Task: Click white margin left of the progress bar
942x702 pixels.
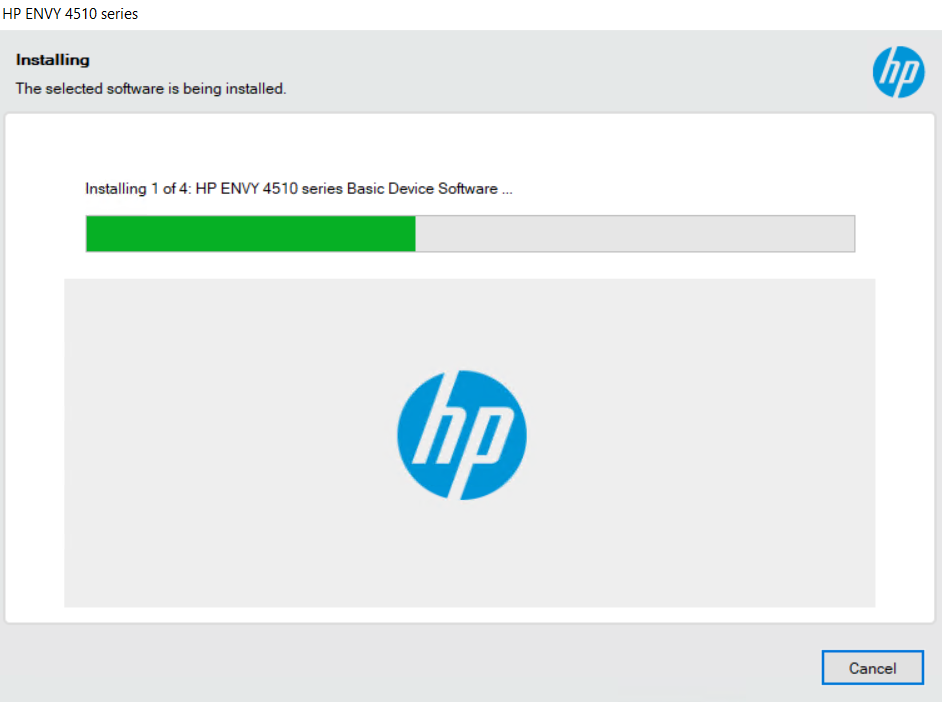Action: [45, 233]
